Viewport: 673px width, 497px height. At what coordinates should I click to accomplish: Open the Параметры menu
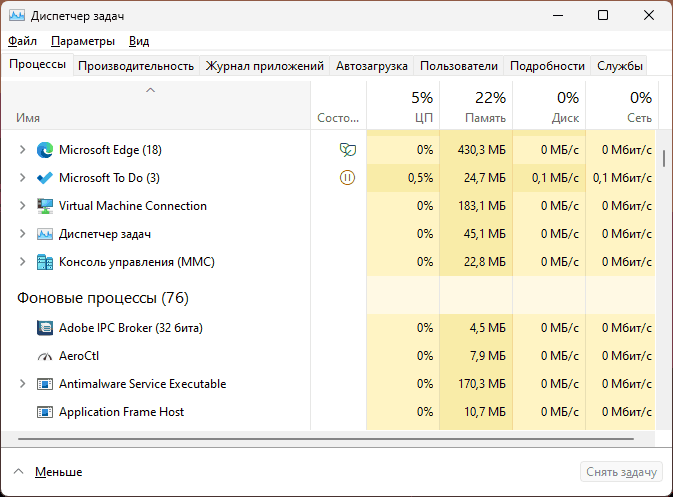83,41
